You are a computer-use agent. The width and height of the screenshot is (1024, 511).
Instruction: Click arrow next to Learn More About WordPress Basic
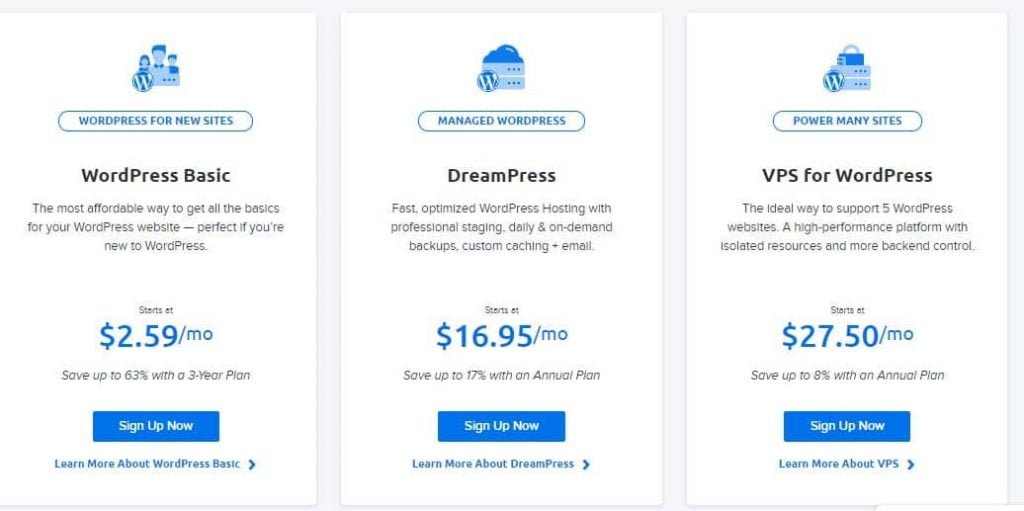coord(252,464)
